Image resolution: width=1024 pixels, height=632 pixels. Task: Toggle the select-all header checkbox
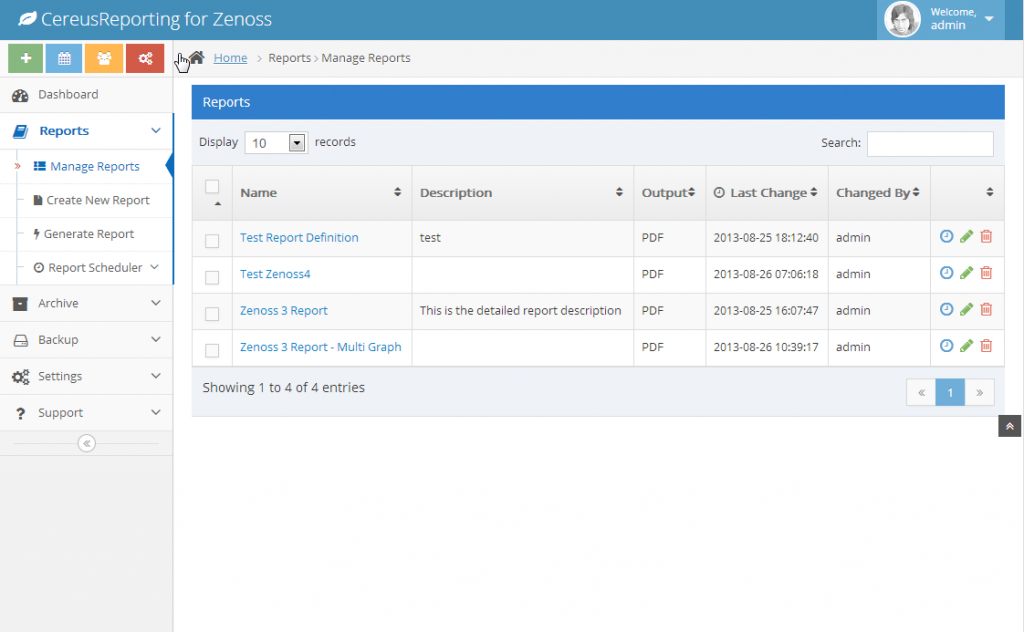click(x=212, y=187)
